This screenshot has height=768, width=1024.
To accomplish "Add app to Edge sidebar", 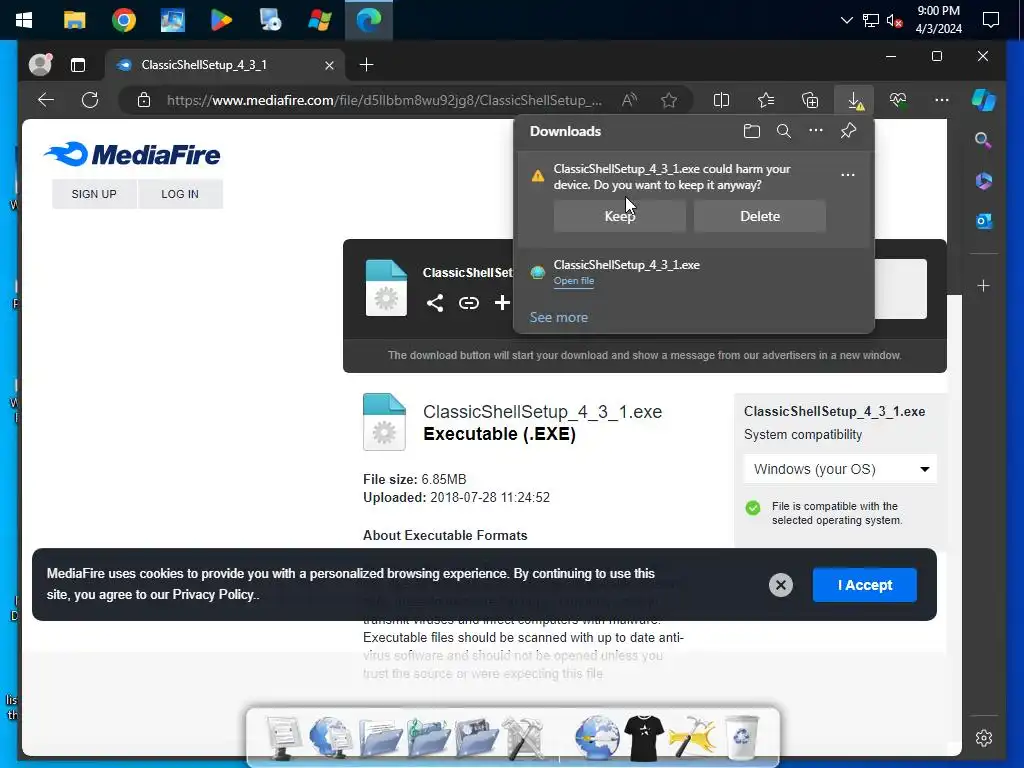I will point(984,286).
